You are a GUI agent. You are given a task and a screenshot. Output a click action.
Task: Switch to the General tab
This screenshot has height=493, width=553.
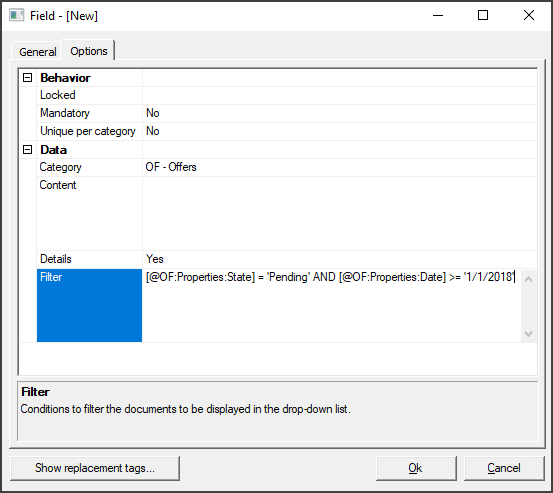pos(37,52)
